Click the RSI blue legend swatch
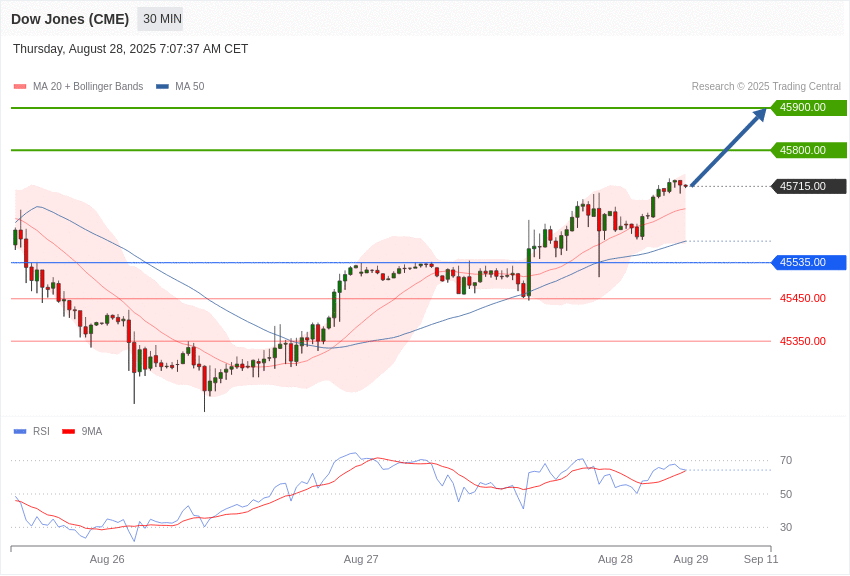Image resolution: width=850 pixels, height=576 pixels. pos(20,432)
